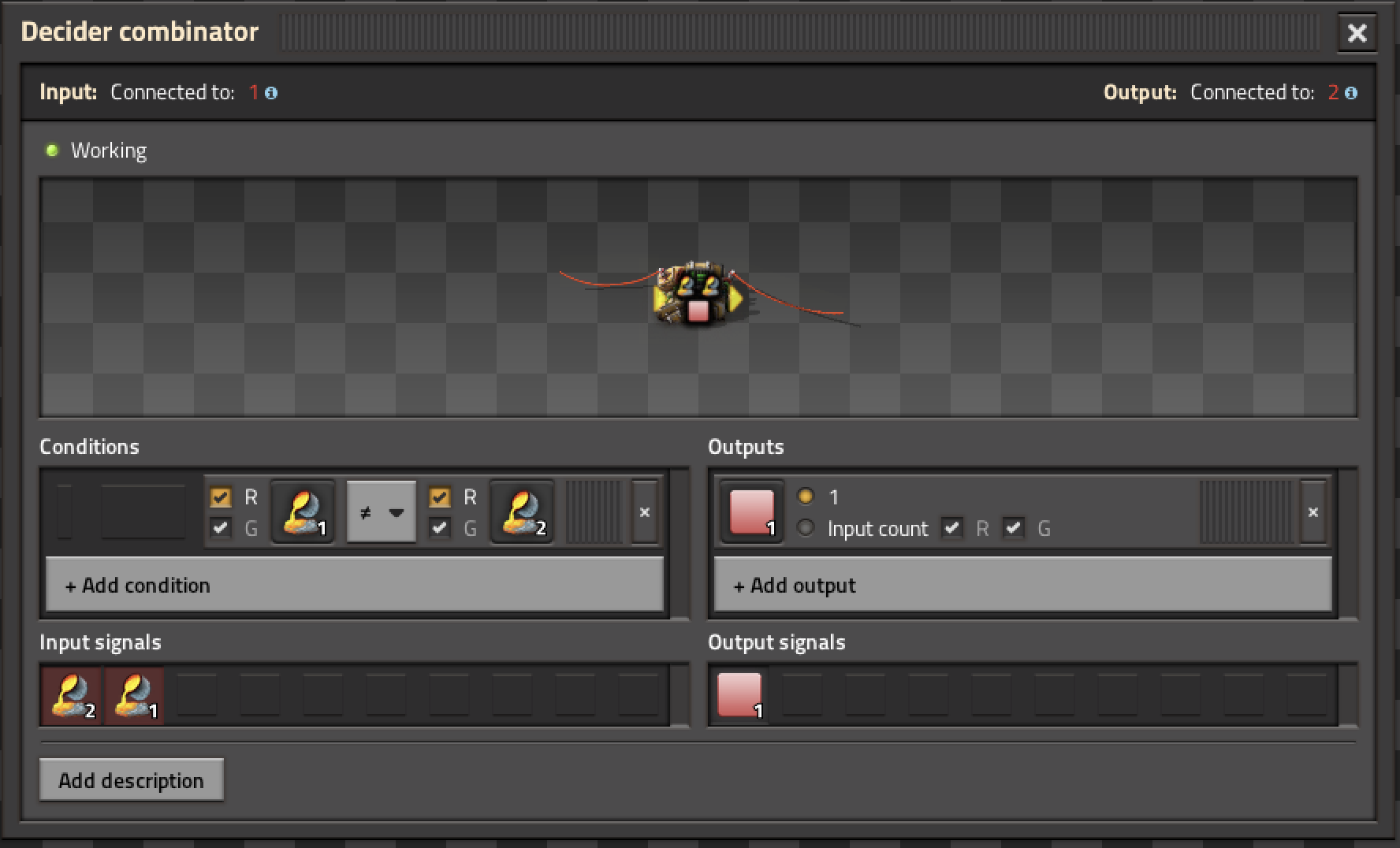Toggle output R network checkbox
Image resolution: width=1400 pixels, height=848 pixels.
[x=952, y=528]
